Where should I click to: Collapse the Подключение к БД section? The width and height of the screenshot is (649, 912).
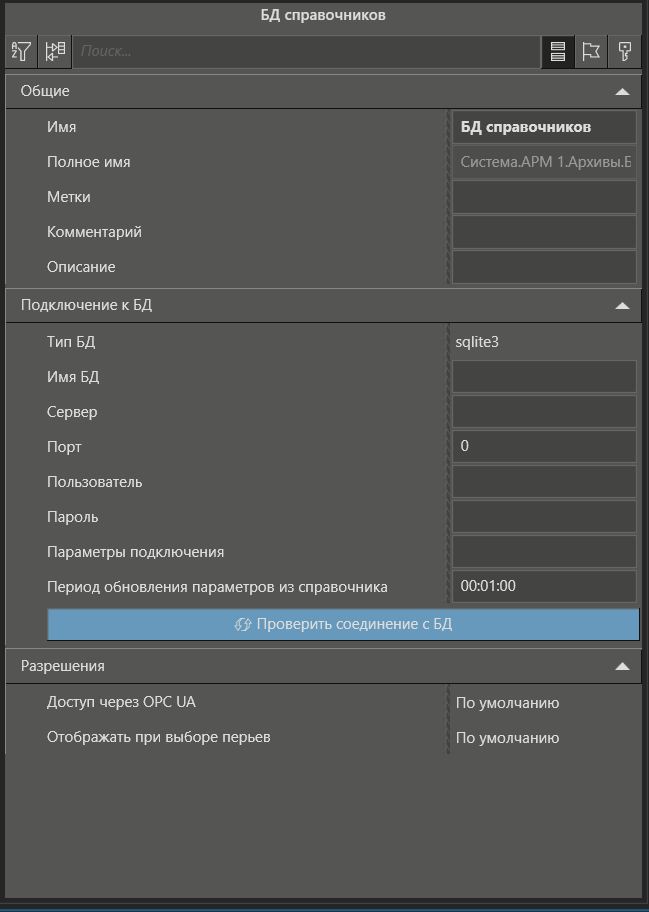pos(622,306)
